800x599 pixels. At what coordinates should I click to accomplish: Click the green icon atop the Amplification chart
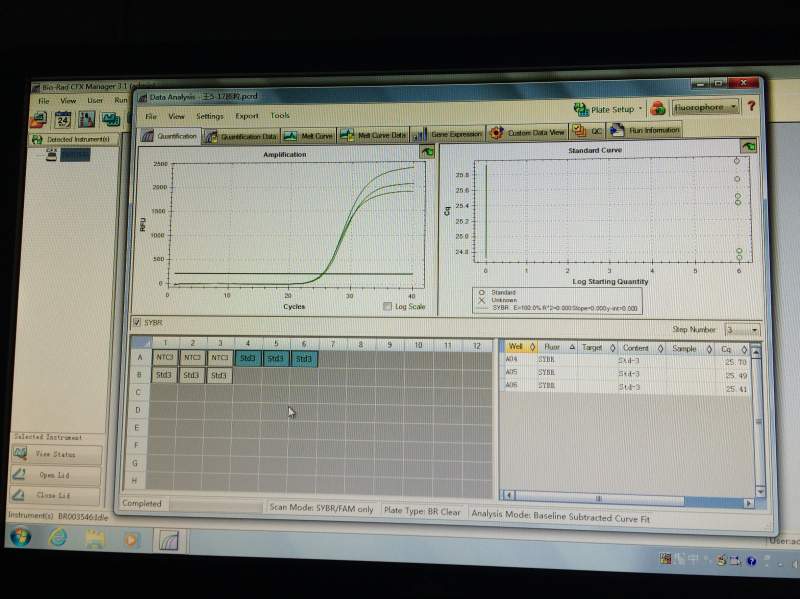click(x=427, y=151)
